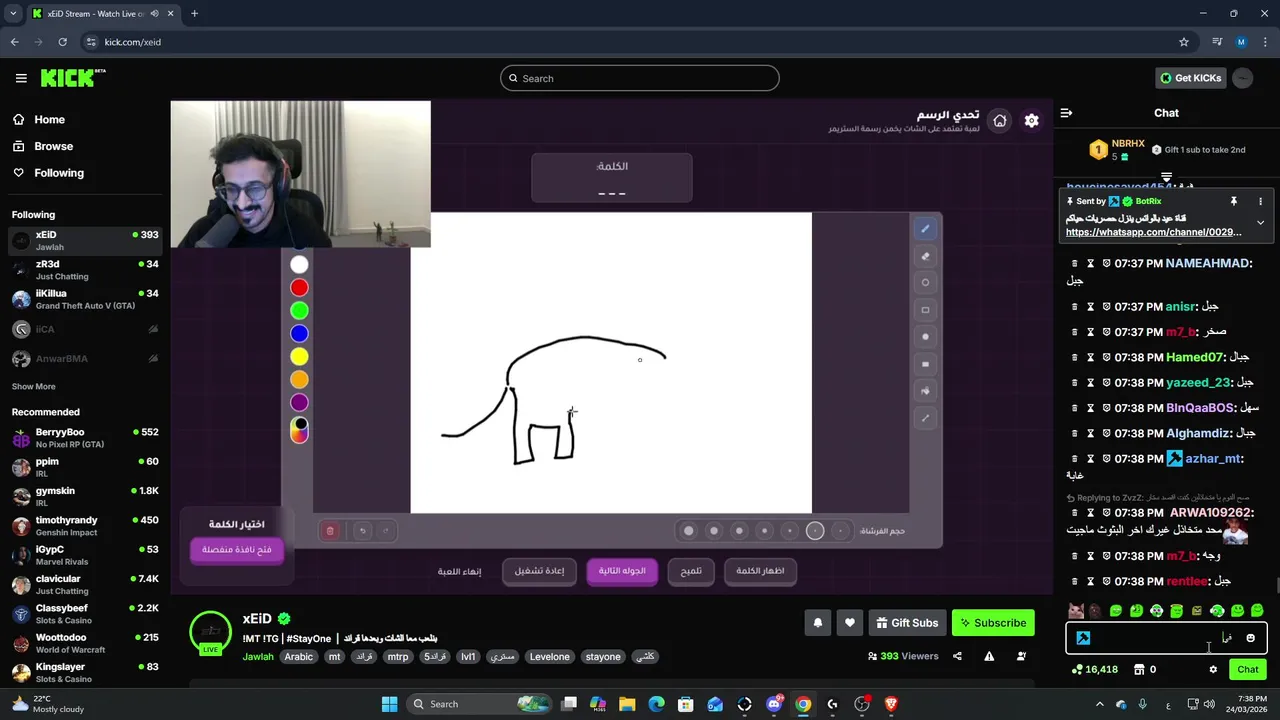Choose the filled circle shape tool
Image resolution: width=1280 pixels, height=720 pixels.
925,337
